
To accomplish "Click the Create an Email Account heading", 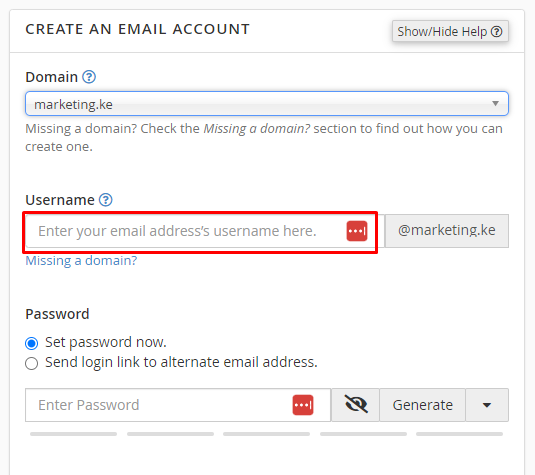I will click(x=138, y=29).
